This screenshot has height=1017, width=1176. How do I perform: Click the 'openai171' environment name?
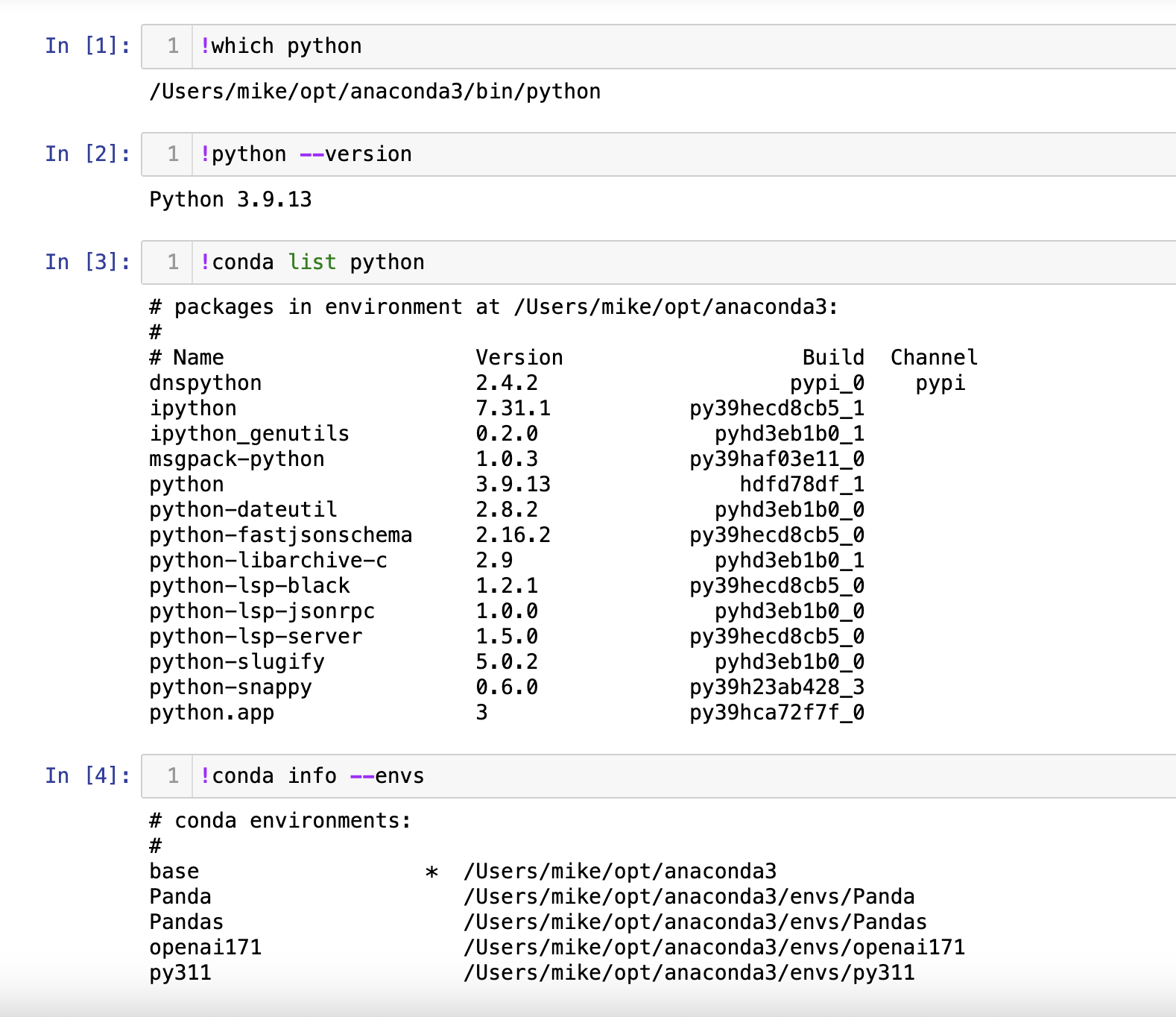coord(206,948)
